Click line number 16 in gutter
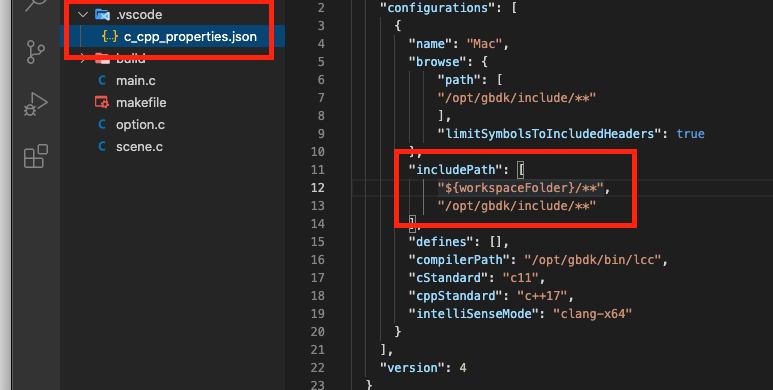Viewport: 773px width, 390px height. coord(317,260)
